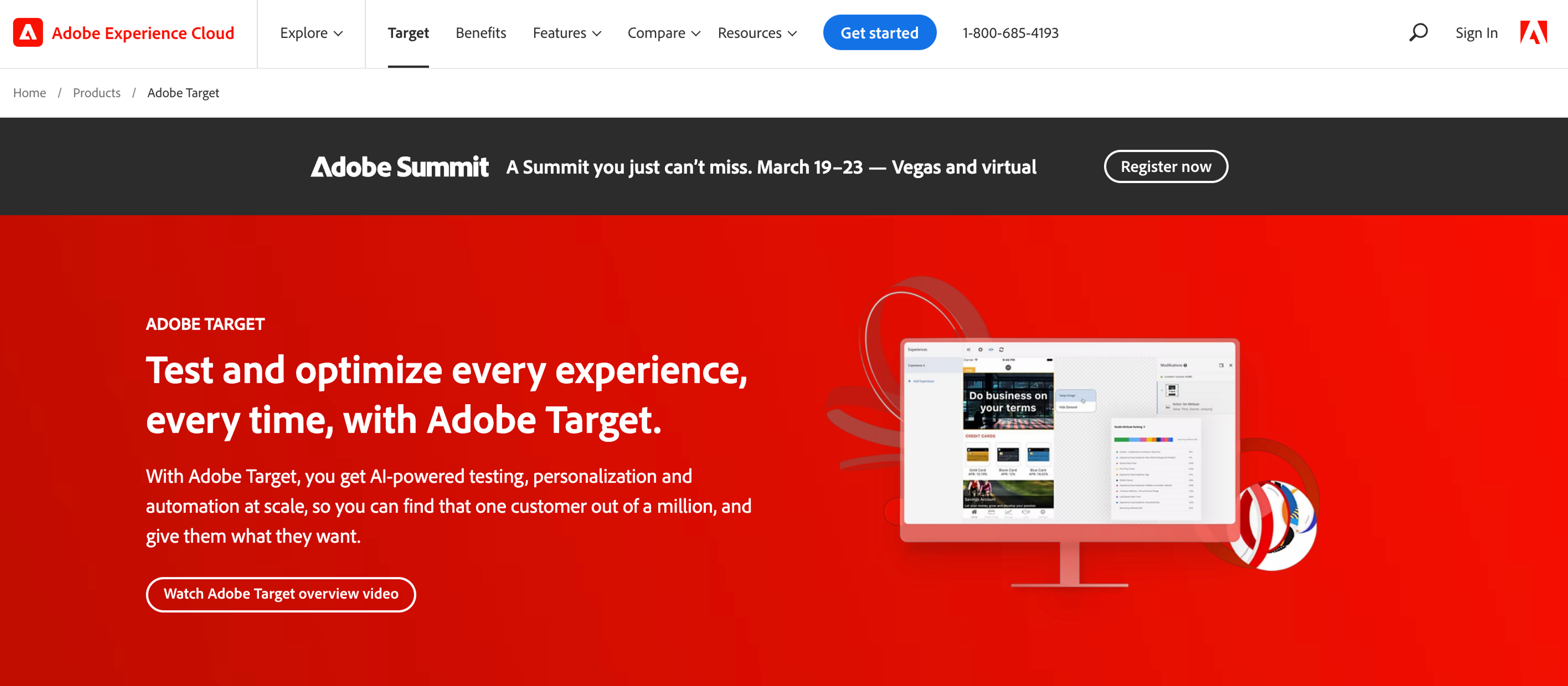Click Watch Adobe Target overview video
The height and width of the screenshot is (686, 1568).
coord(281,594)
